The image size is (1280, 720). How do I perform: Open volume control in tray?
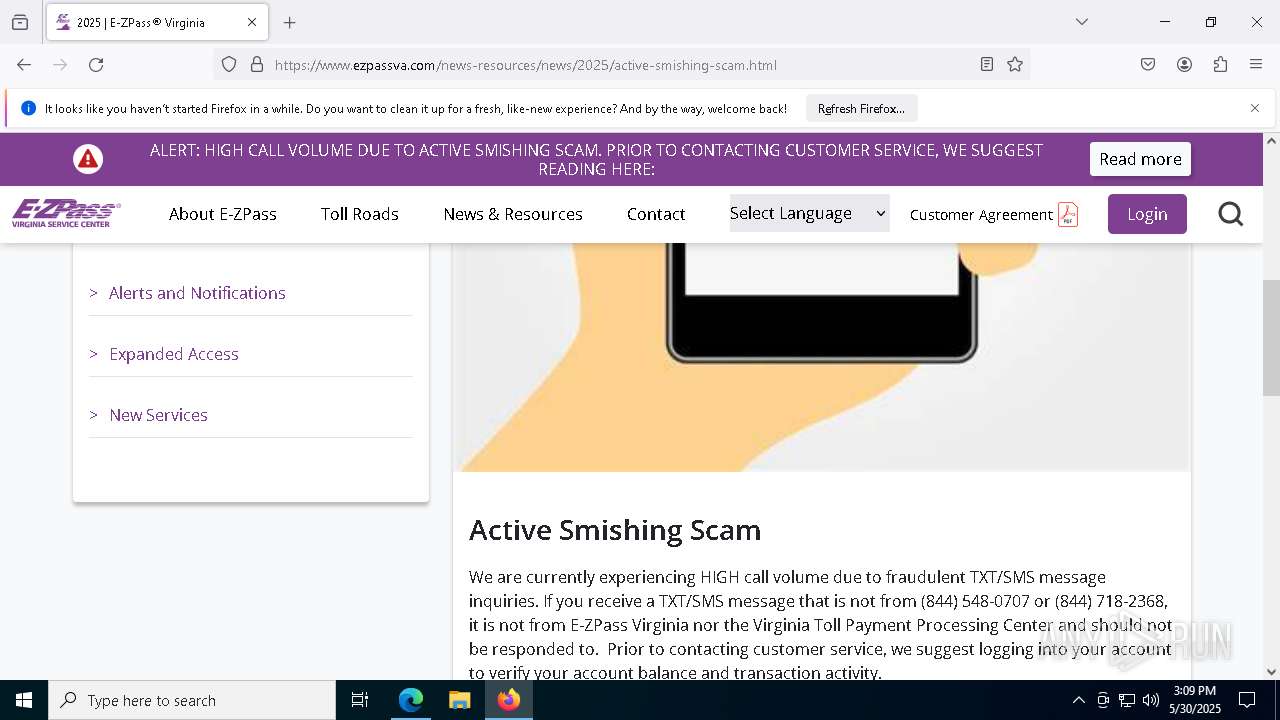point(1151,700)
